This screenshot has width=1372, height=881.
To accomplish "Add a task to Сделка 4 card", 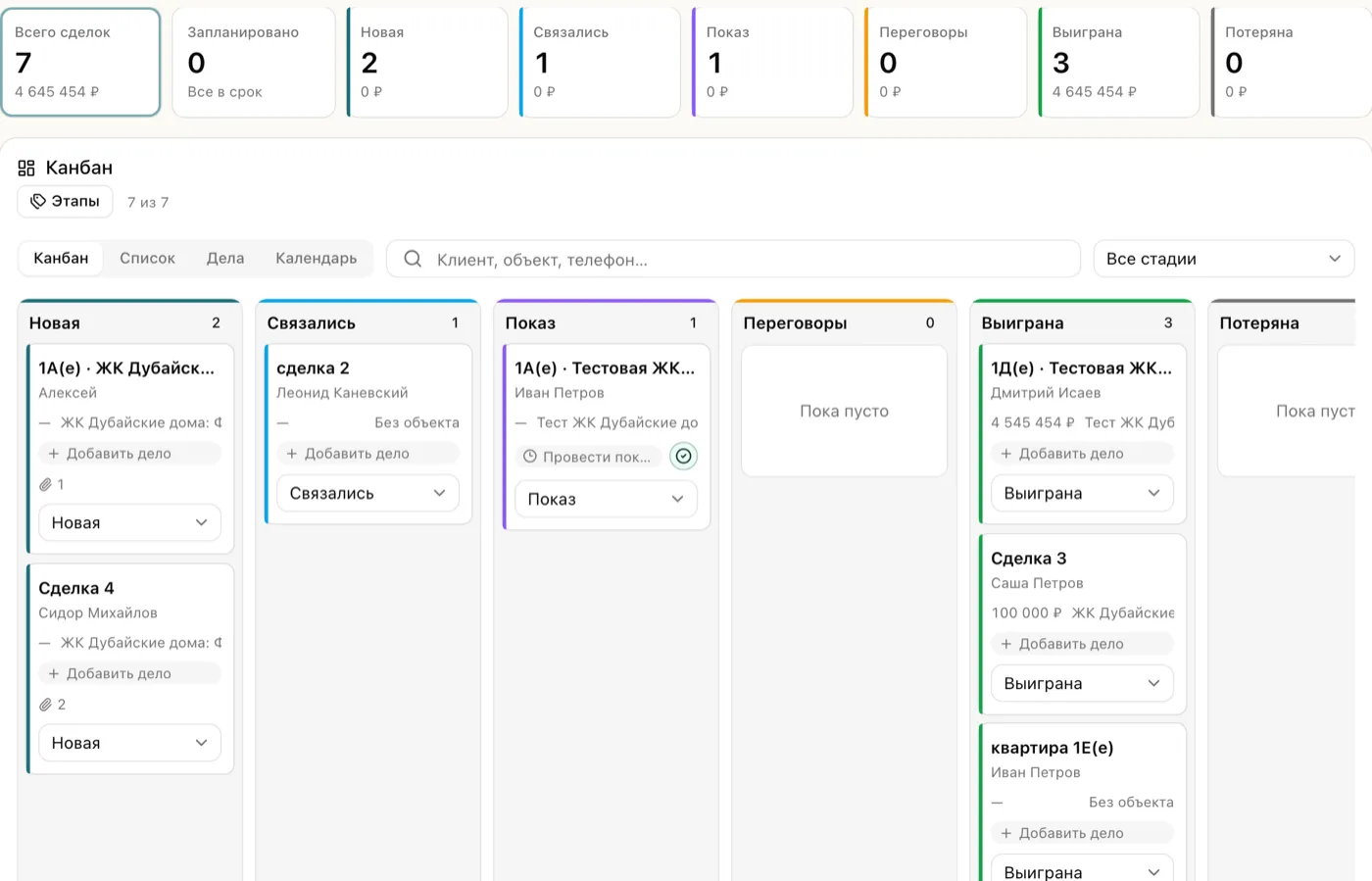I will coord(129,673).
